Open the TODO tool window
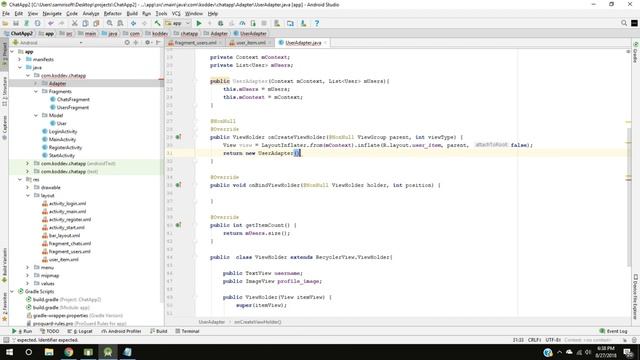 coord(50,331)
